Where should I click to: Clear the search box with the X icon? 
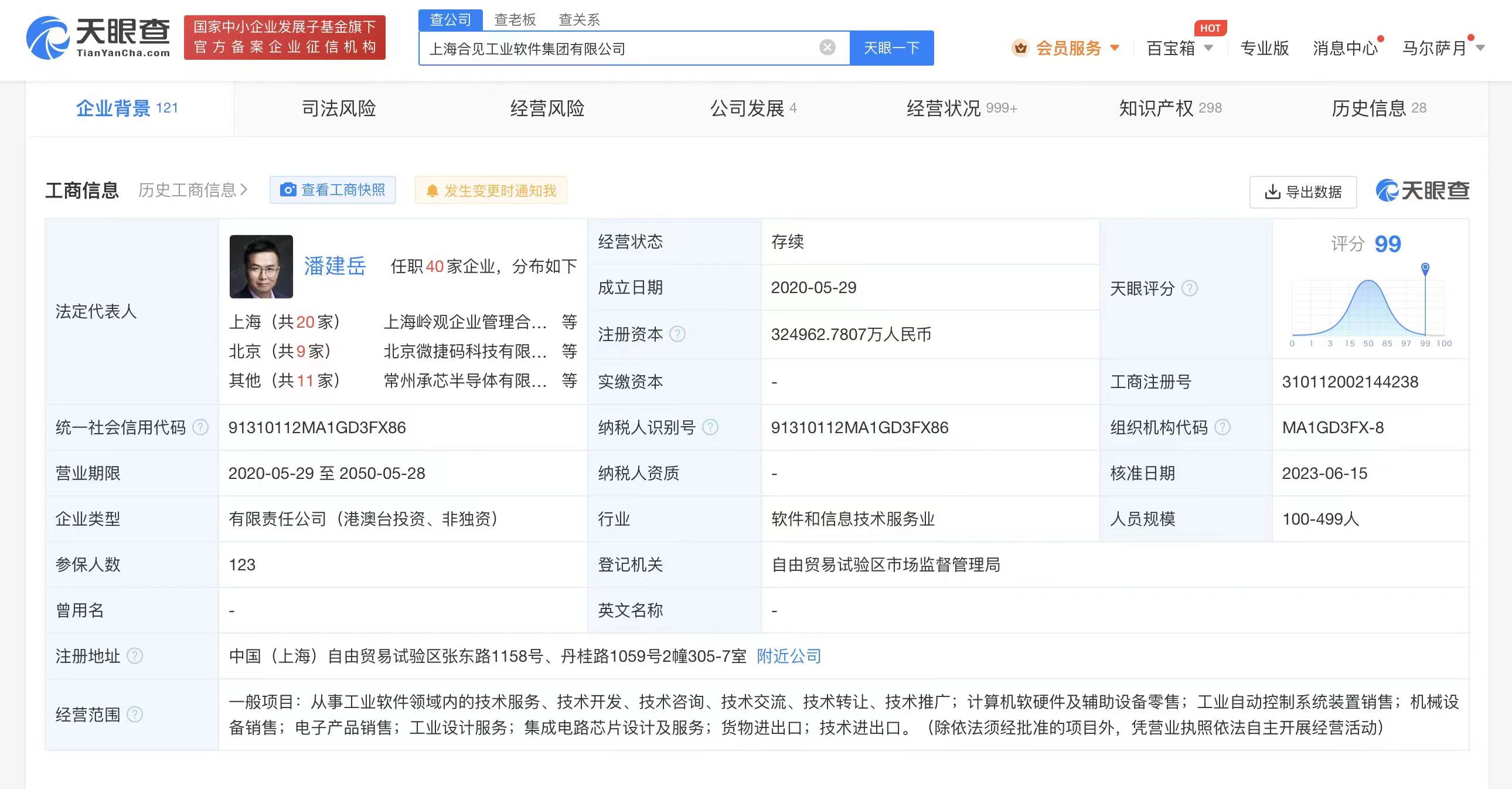click(827, 47)
